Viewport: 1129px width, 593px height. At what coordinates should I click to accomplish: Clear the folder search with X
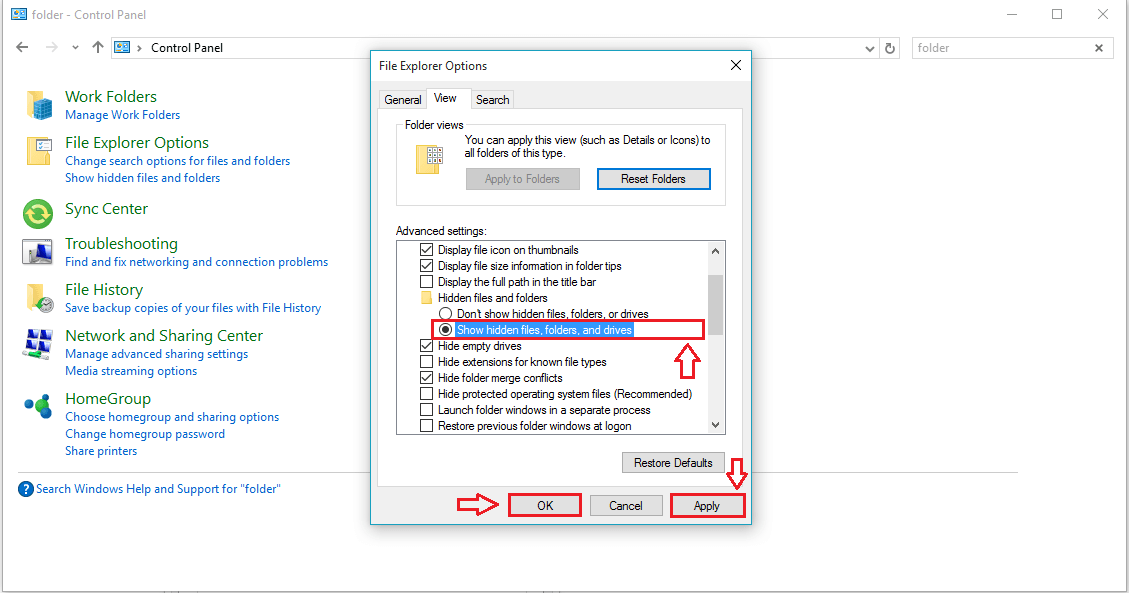(x=1099, y=48)
